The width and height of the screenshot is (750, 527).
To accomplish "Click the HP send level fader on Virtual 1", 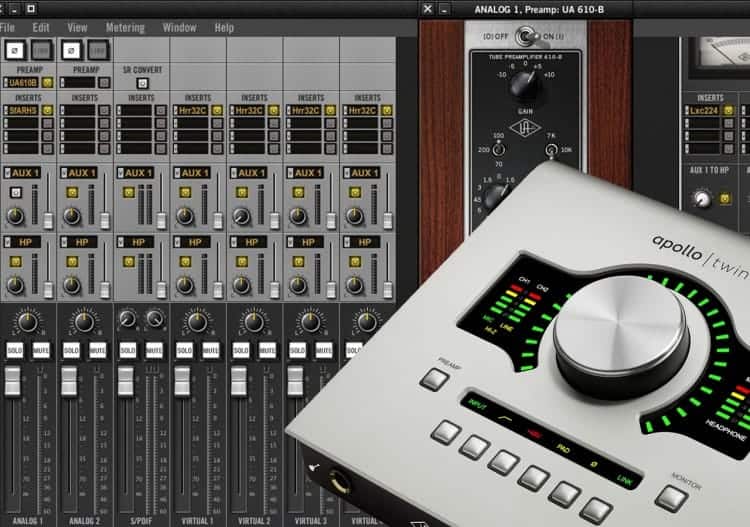I will 218,290.
